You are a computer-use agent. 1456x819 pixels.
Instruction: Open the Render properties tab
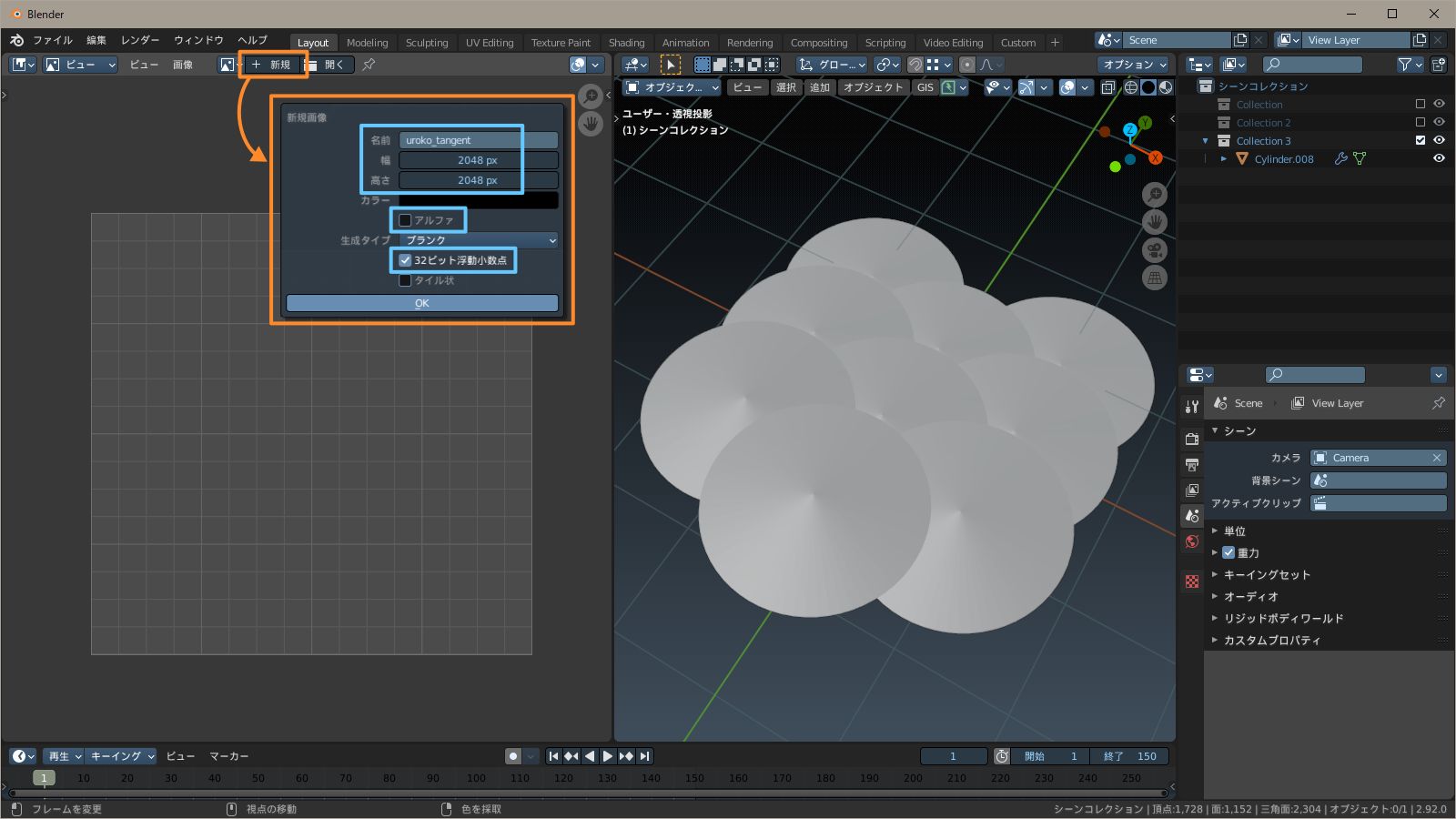click(1192, 439)
